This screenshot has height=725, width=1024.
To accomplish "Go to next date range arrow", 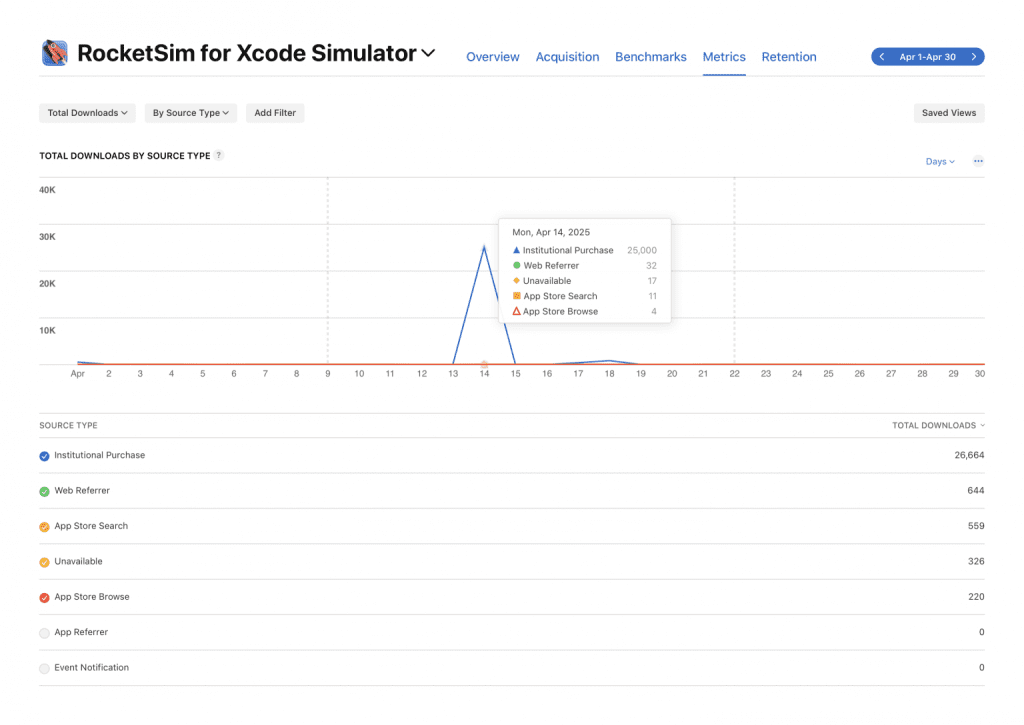I will [x=974, y=57].
